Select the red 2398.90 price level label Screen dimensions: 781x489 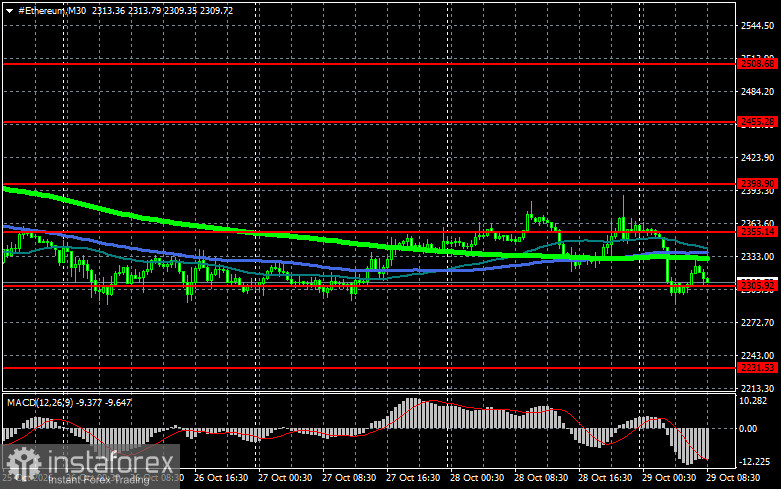758,184
